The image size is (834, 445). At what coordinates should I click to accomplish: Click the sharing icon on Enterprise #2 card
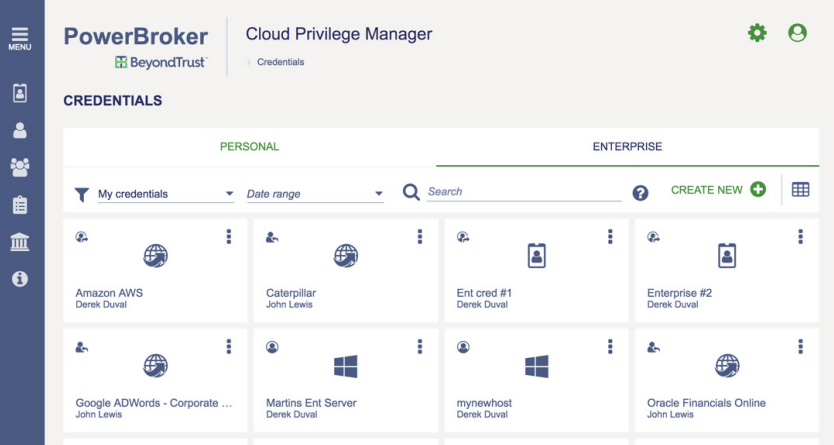click(x=653, y=237)
